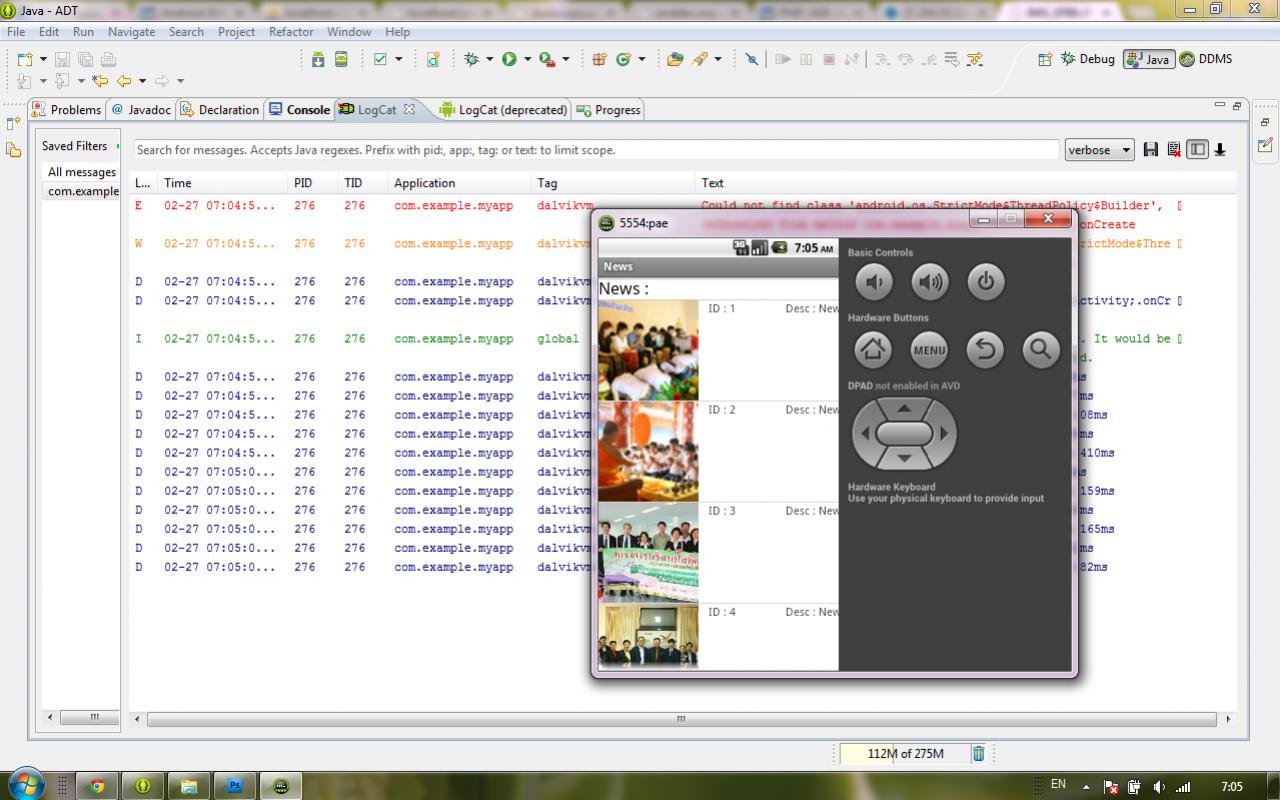The width and height of the screenshot is (1280, 800).
Task: Toggle LogCat scroll lock arrow
Action: pyautogui.click(x=1220, y=150)
